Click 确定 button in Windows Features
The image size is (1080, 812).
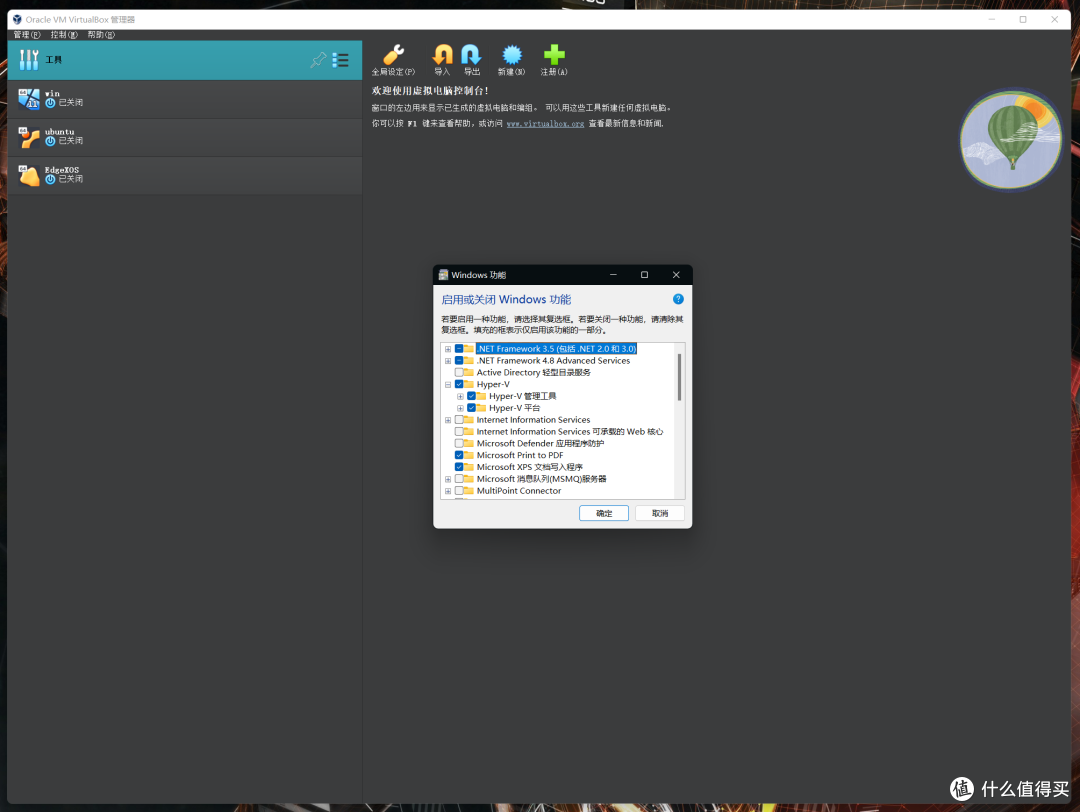tap(604, 513)
